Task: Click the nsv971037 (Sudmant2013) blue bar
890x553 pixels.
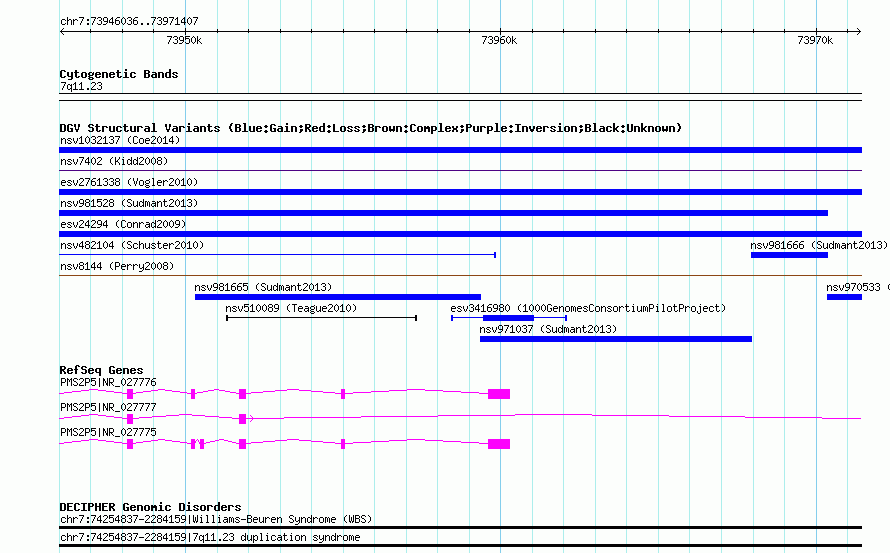Action: tap(616, 339)
